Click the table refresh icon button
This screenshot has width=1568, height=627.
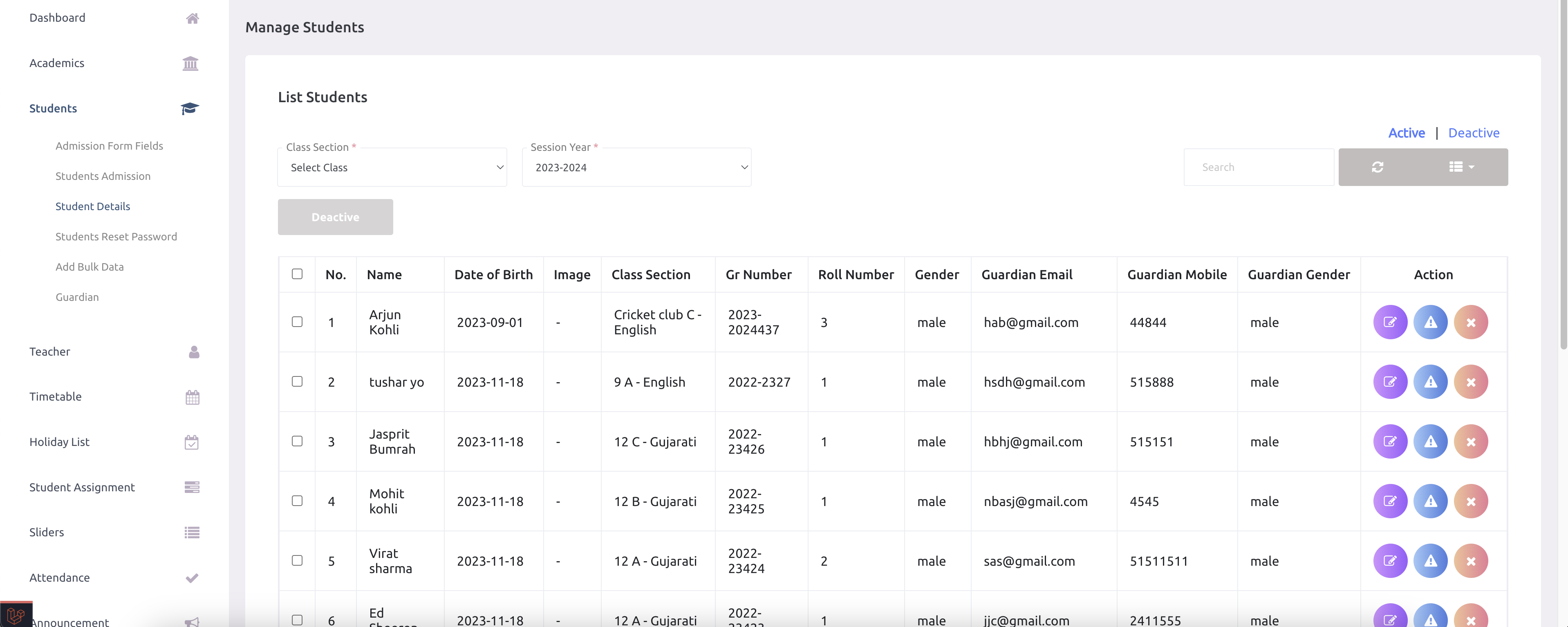coord(1378,167)
